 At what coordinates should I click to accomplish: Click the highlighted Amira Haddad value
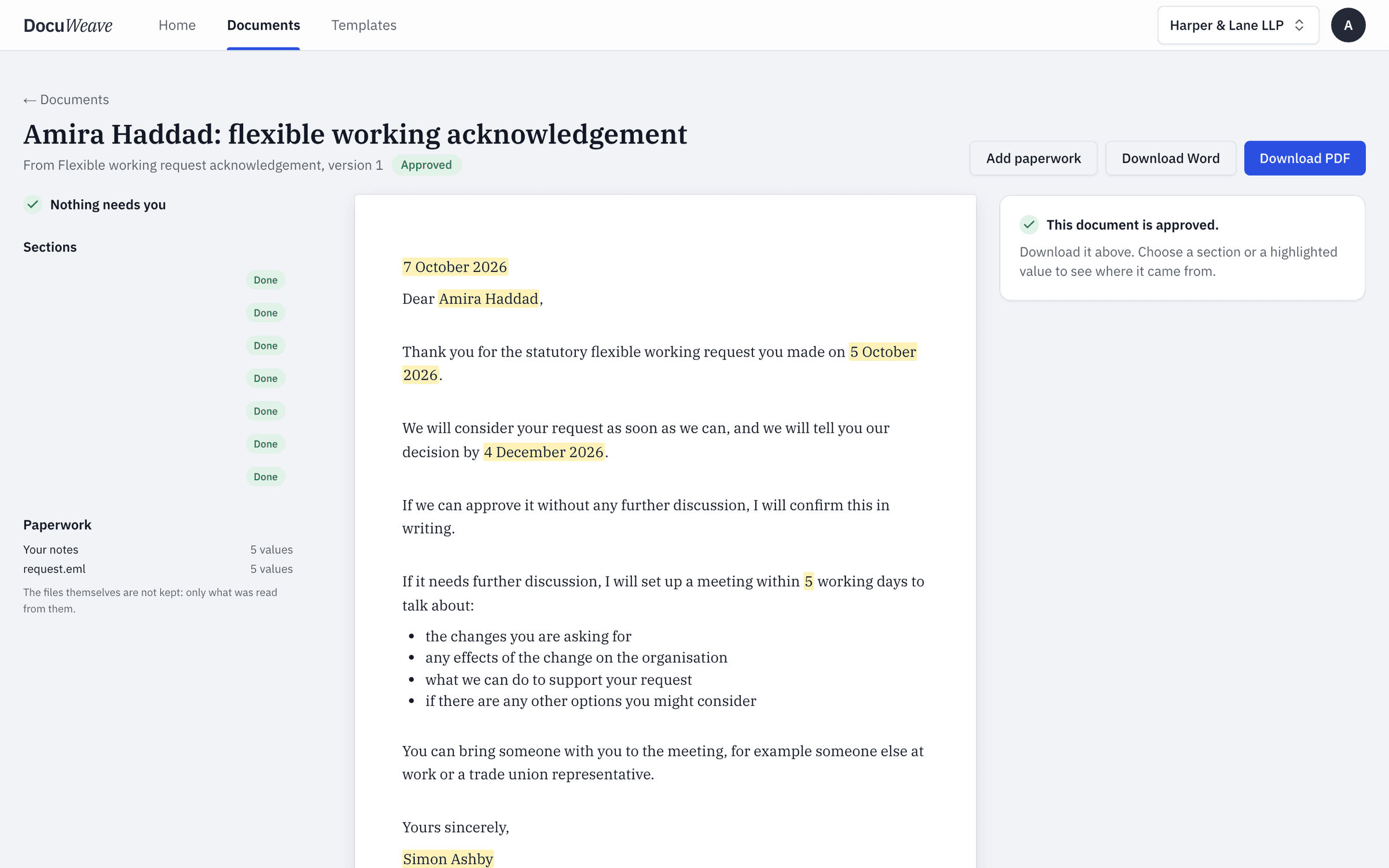pos(488,299)
